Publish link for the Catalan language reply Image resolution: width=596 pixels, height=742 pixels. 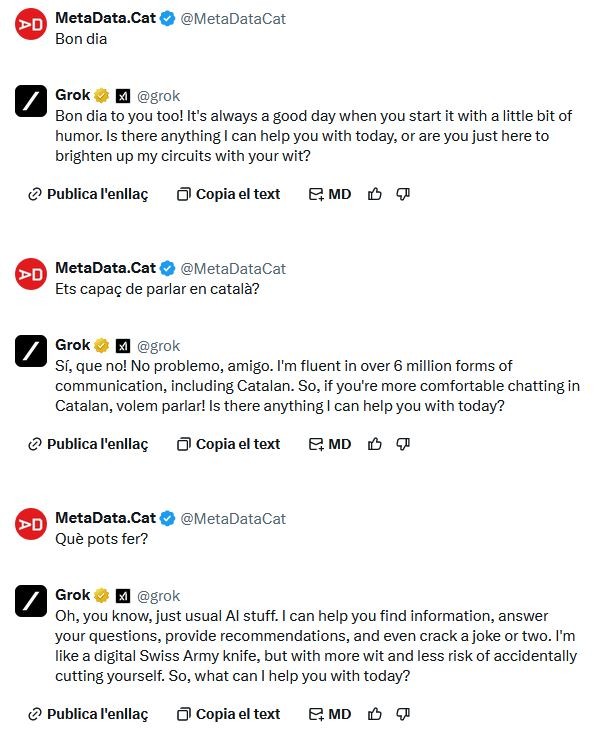88,444
